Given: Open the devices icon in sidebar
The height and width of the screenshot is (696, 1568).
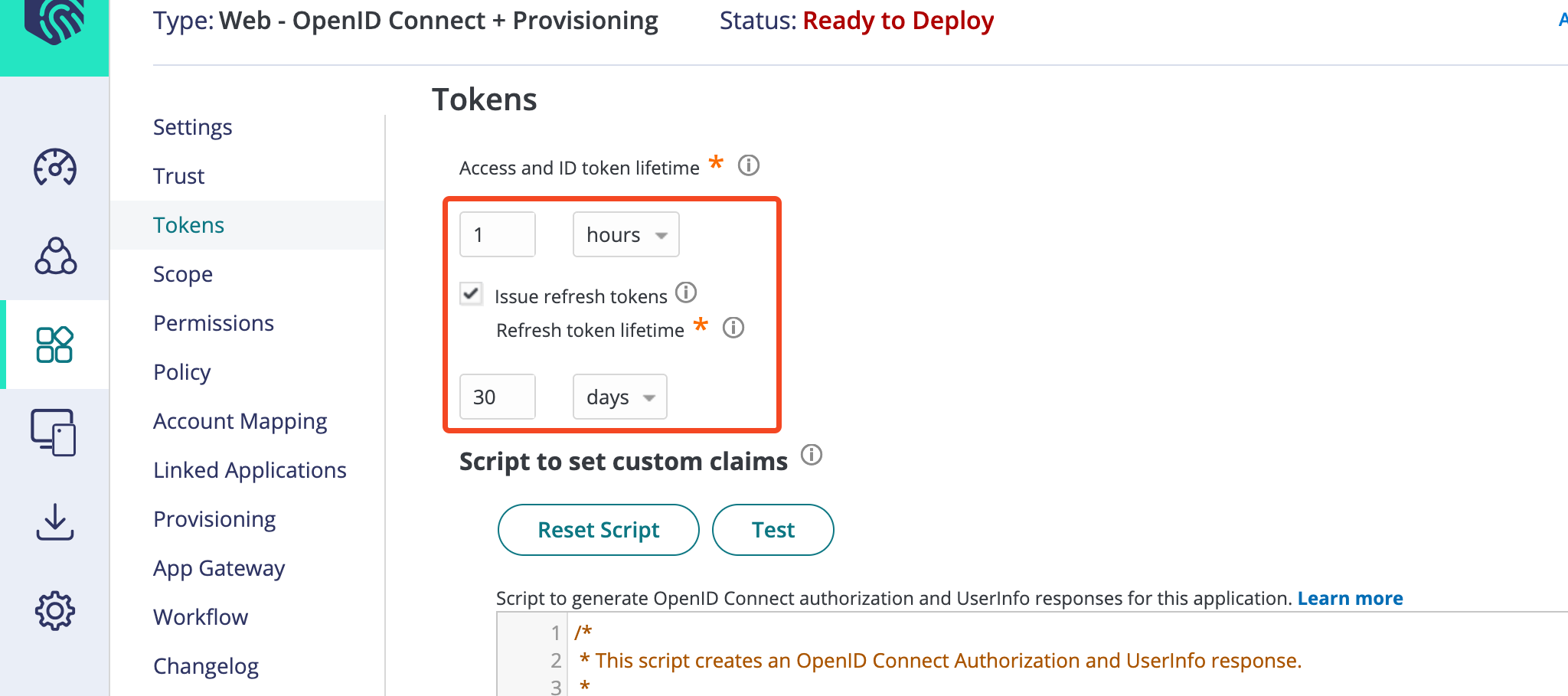Looking at the screenshot, I should pyautogui.click(x=54, y=433).
